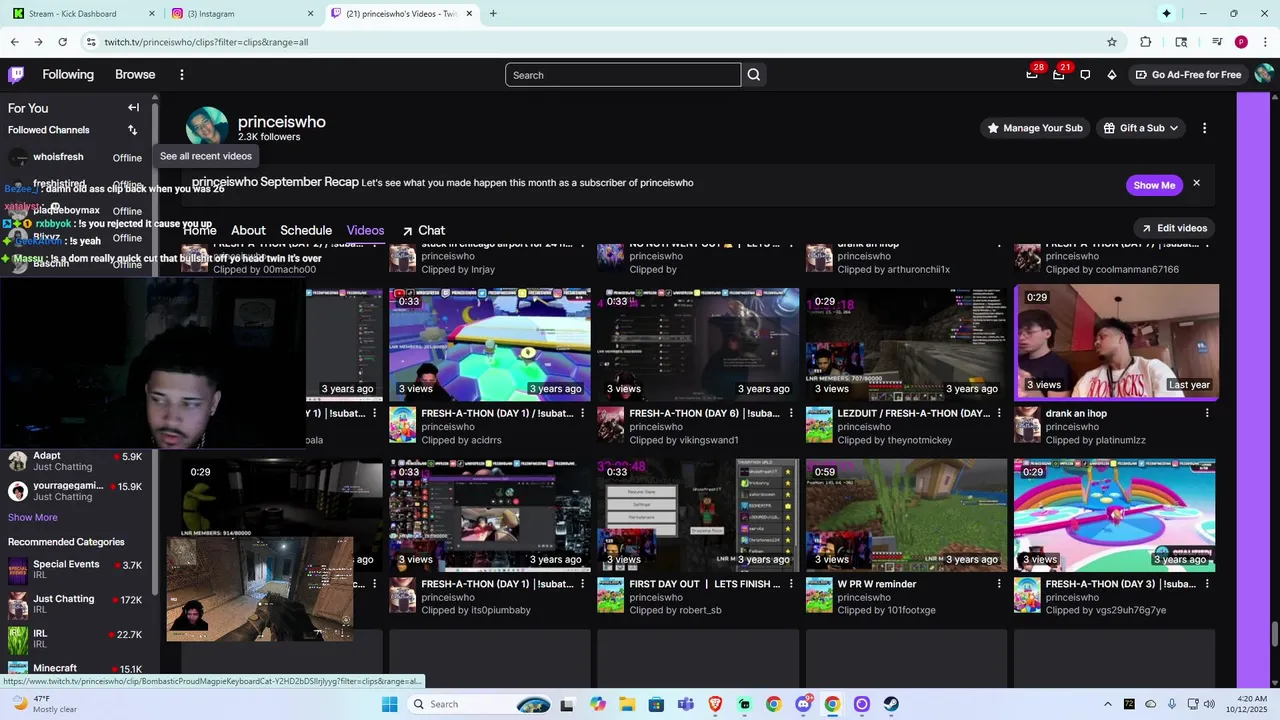The height and width of the screenshot is (720, 1280).
Task: Open the drank an ihop clip thumbnail
Action: pyautogui.click(x=1116, y=343)
